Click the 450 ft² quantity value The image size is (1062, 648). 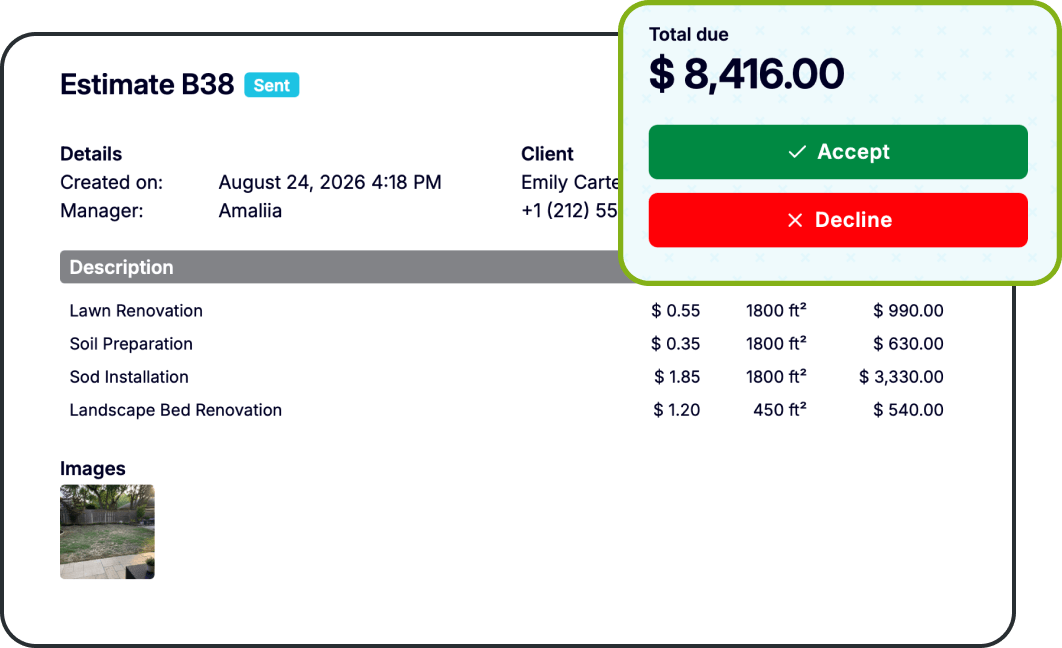click(780, 410)
